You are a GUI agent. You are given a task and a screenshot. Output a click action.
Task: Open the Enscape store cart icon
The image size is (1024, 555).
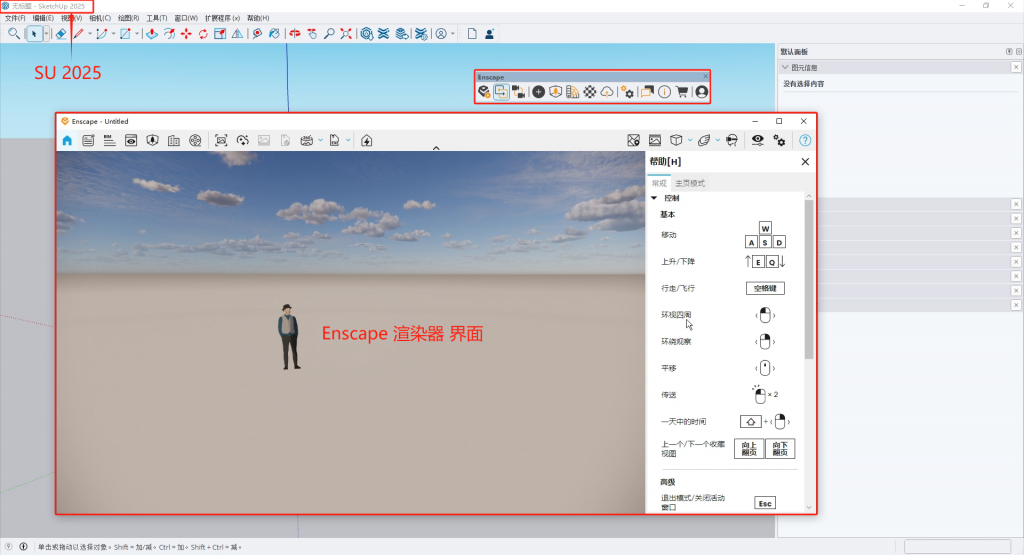(682, 92)
